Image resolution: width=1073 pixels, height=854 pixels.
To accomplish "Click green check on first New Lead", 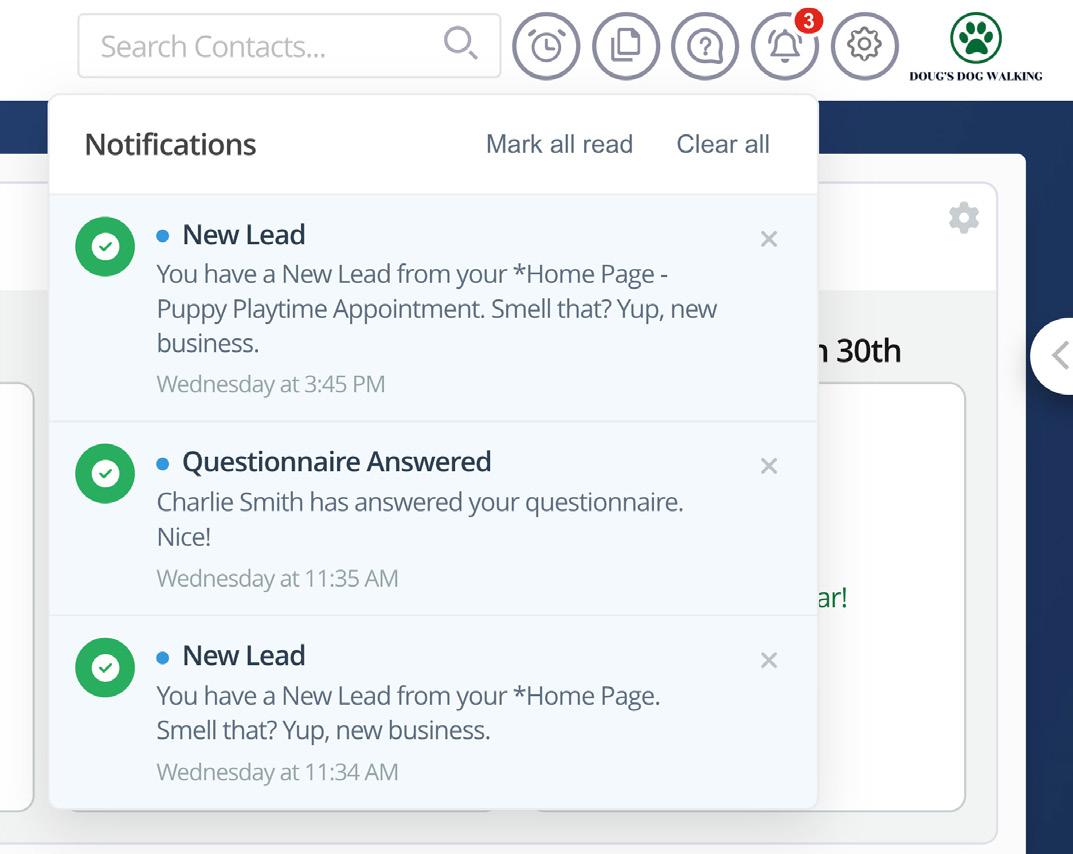I will tap(105, 246).
